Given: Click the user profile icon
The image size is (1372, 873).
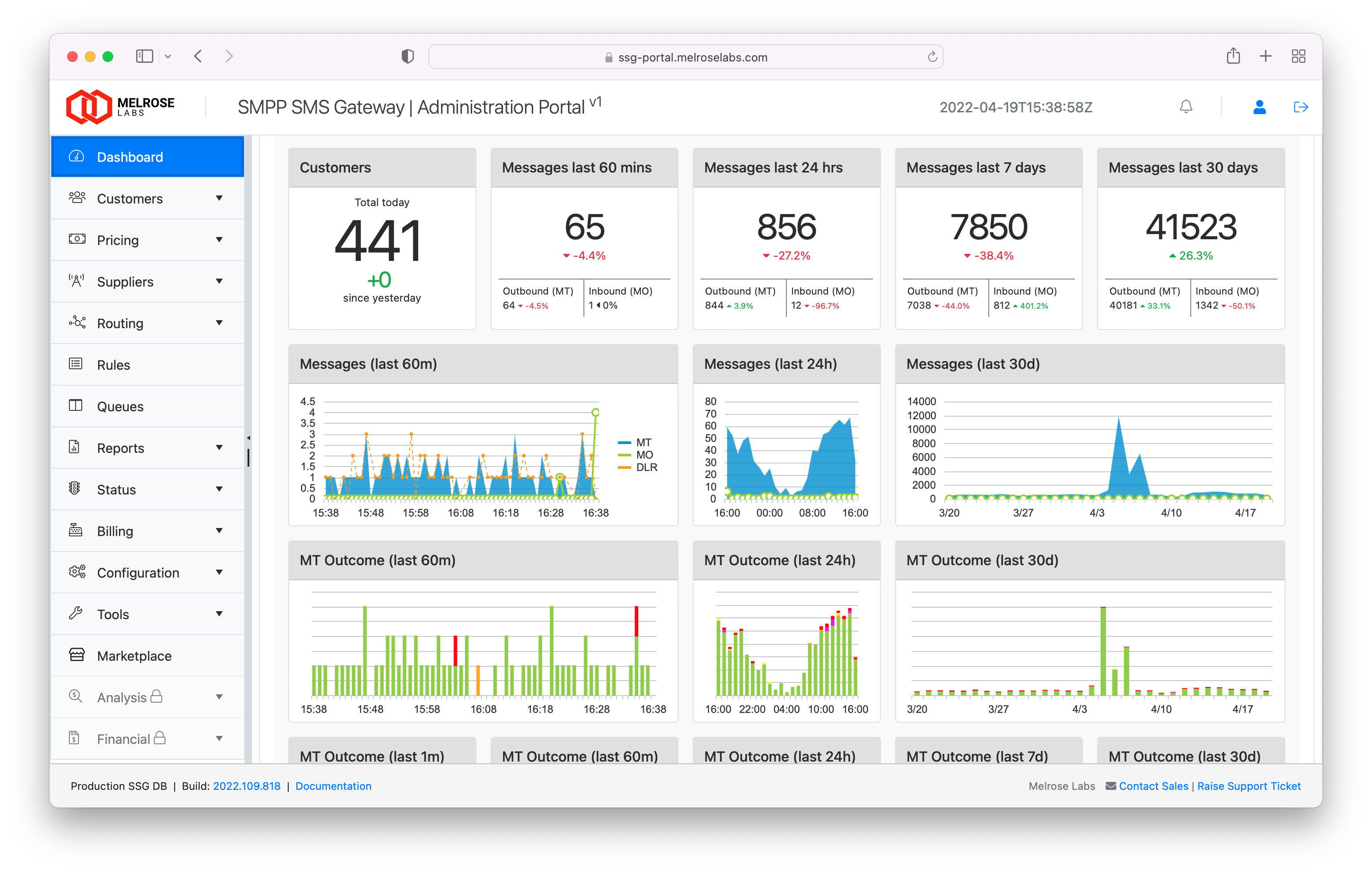Looking at the screenshot, I should 1259,108.
